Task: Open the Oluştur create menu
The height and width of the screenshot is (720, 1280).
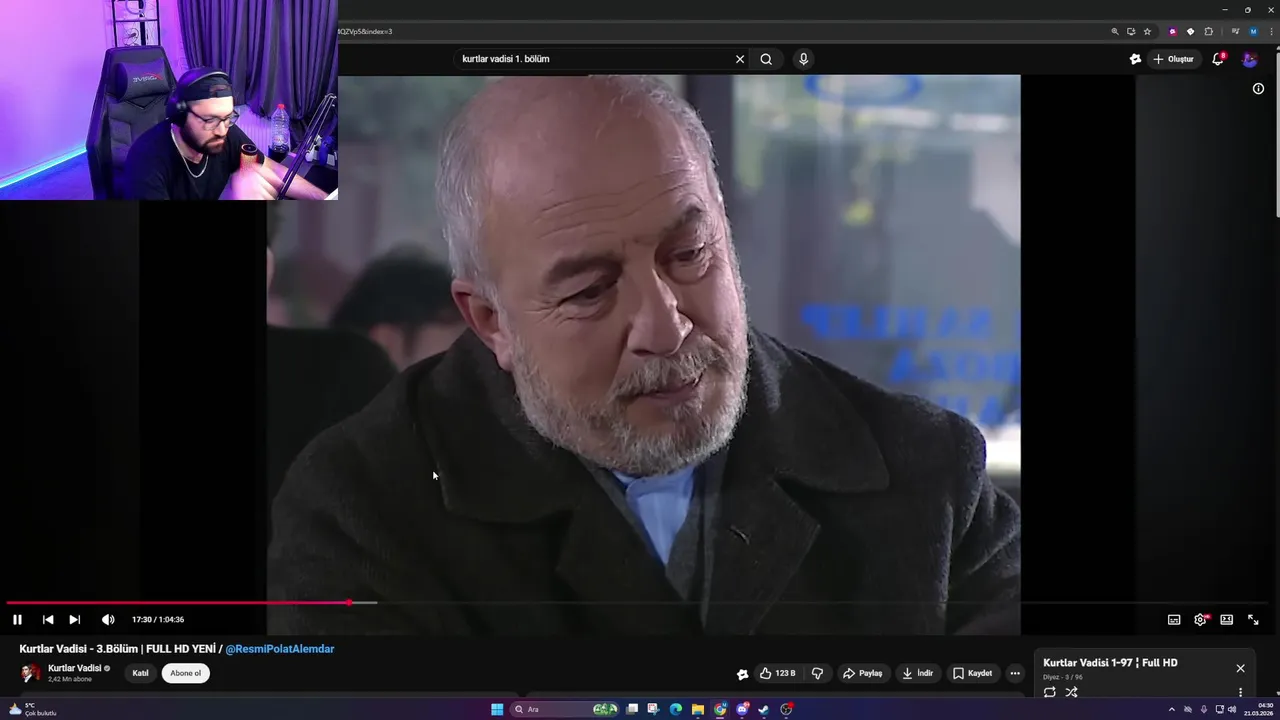Action: [1174, 59]
